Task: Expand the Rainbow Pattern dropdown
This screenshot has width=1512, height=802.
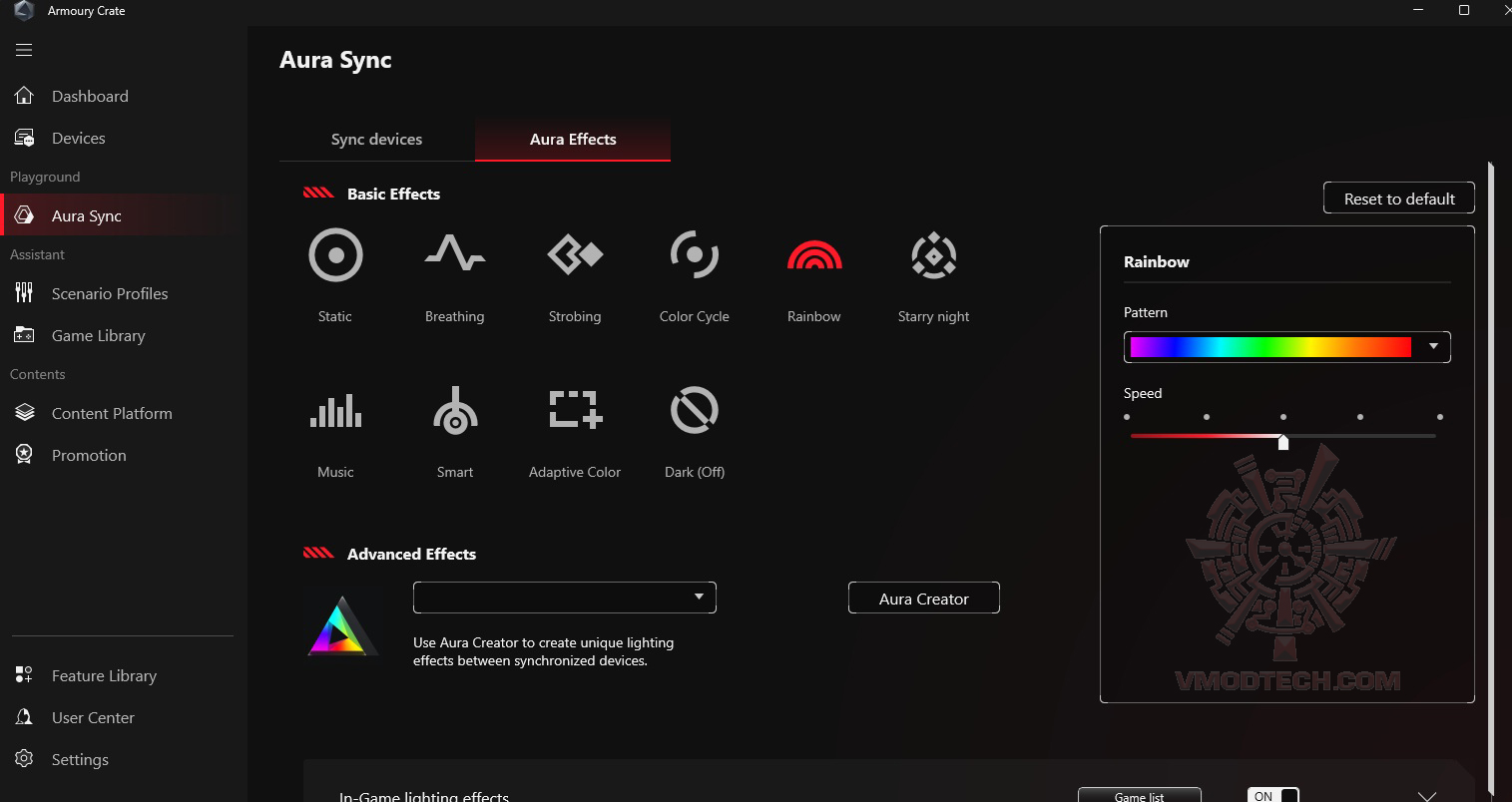Action: [1287, 347]
